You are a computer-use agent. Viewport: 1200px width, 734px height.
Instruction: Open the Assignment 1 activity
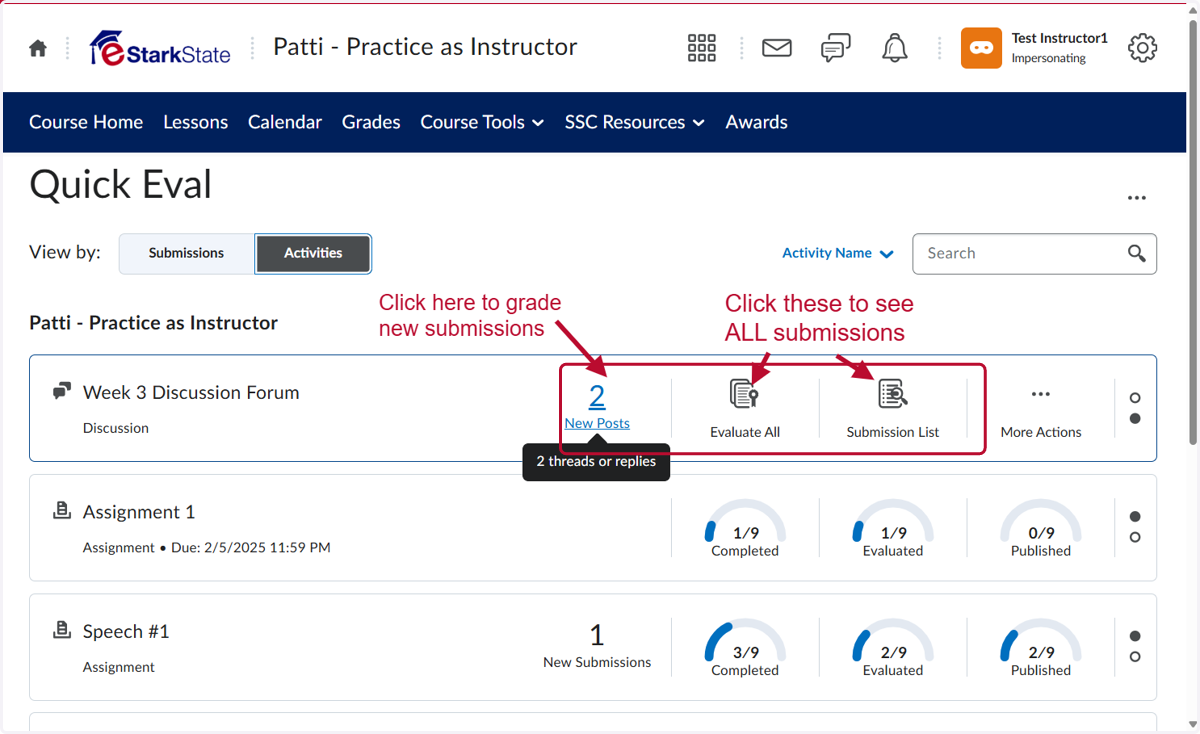tap(139, 512)
